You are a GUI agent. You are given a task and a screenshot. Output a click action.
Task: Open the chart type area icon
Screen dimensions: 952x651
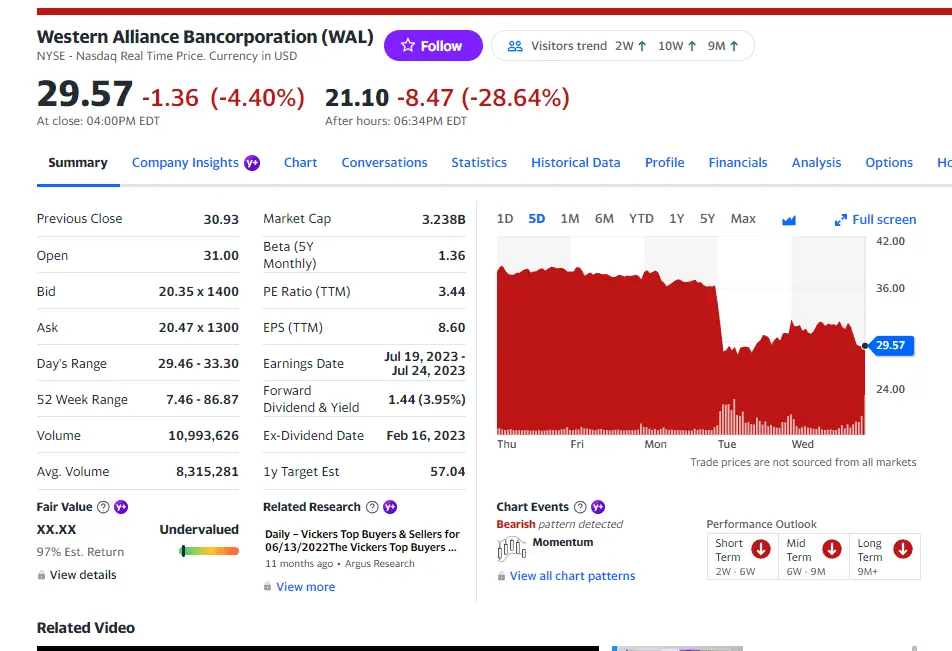click(x=789, y=220)
